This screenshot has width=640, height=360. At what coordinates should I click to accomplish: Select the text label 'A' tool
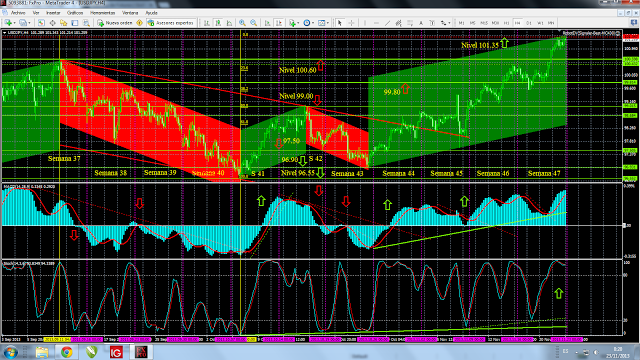[x=421, y=23]
